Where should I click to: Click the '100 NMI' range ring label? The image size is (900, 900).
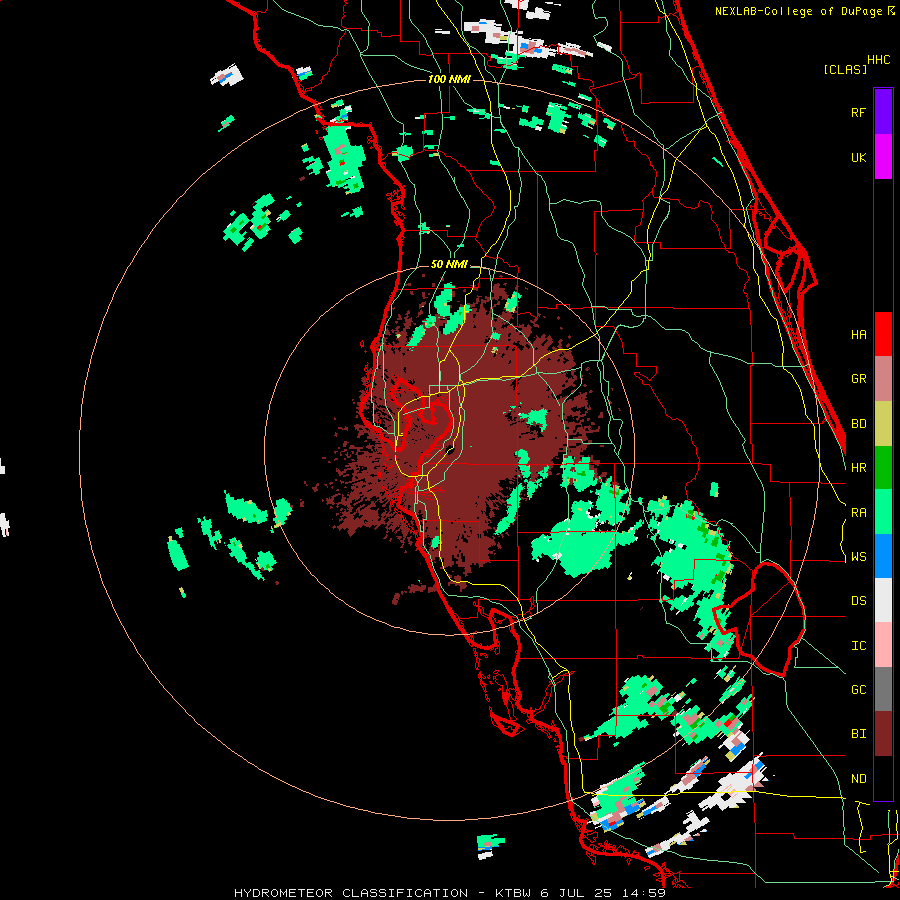(449, 79)
